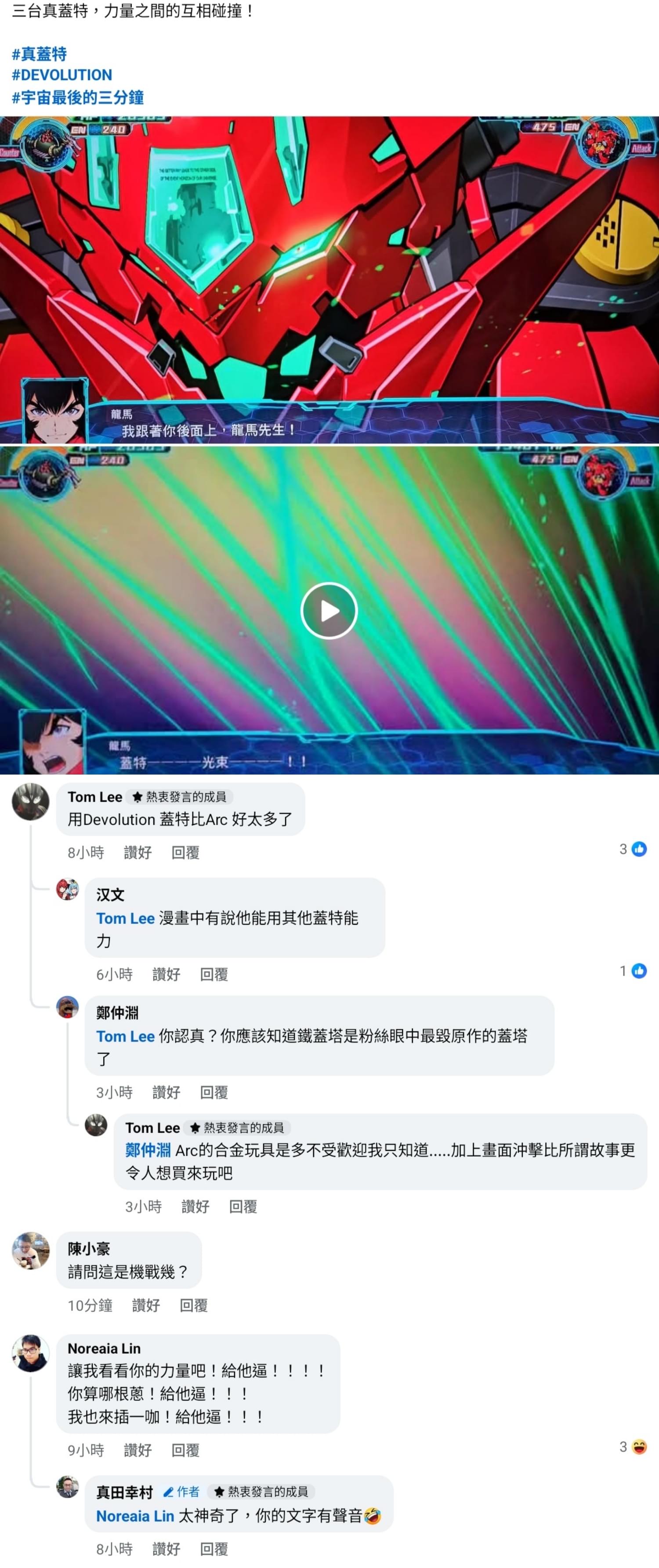Viewport: 659px width, 1568px height.
Task: Open the #DEVOLUTION hashtag
Action: coord(62,75)
